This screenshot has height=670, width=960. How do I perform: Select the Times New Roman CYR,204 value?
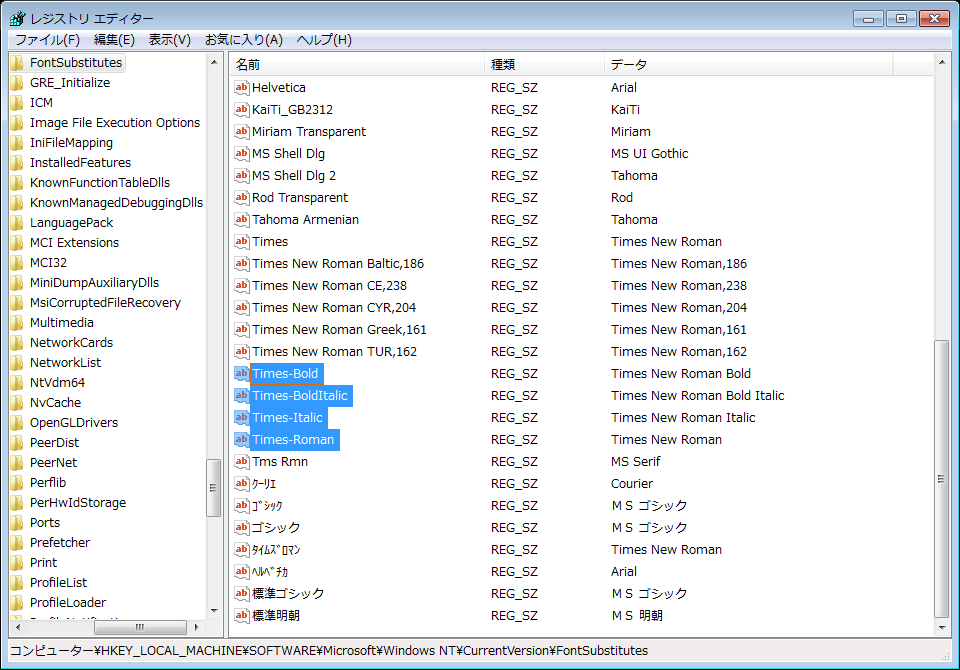[x=334, y=308]
